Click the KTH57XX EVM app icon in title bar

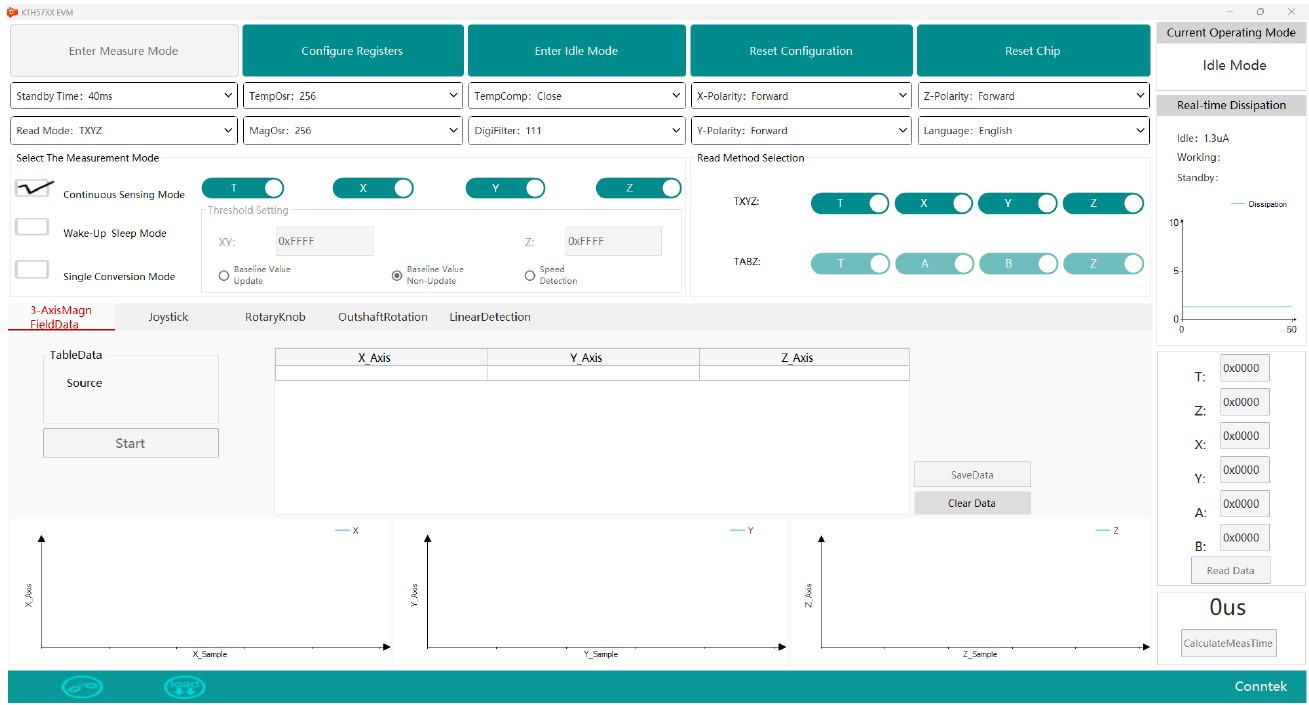point(13,11)
